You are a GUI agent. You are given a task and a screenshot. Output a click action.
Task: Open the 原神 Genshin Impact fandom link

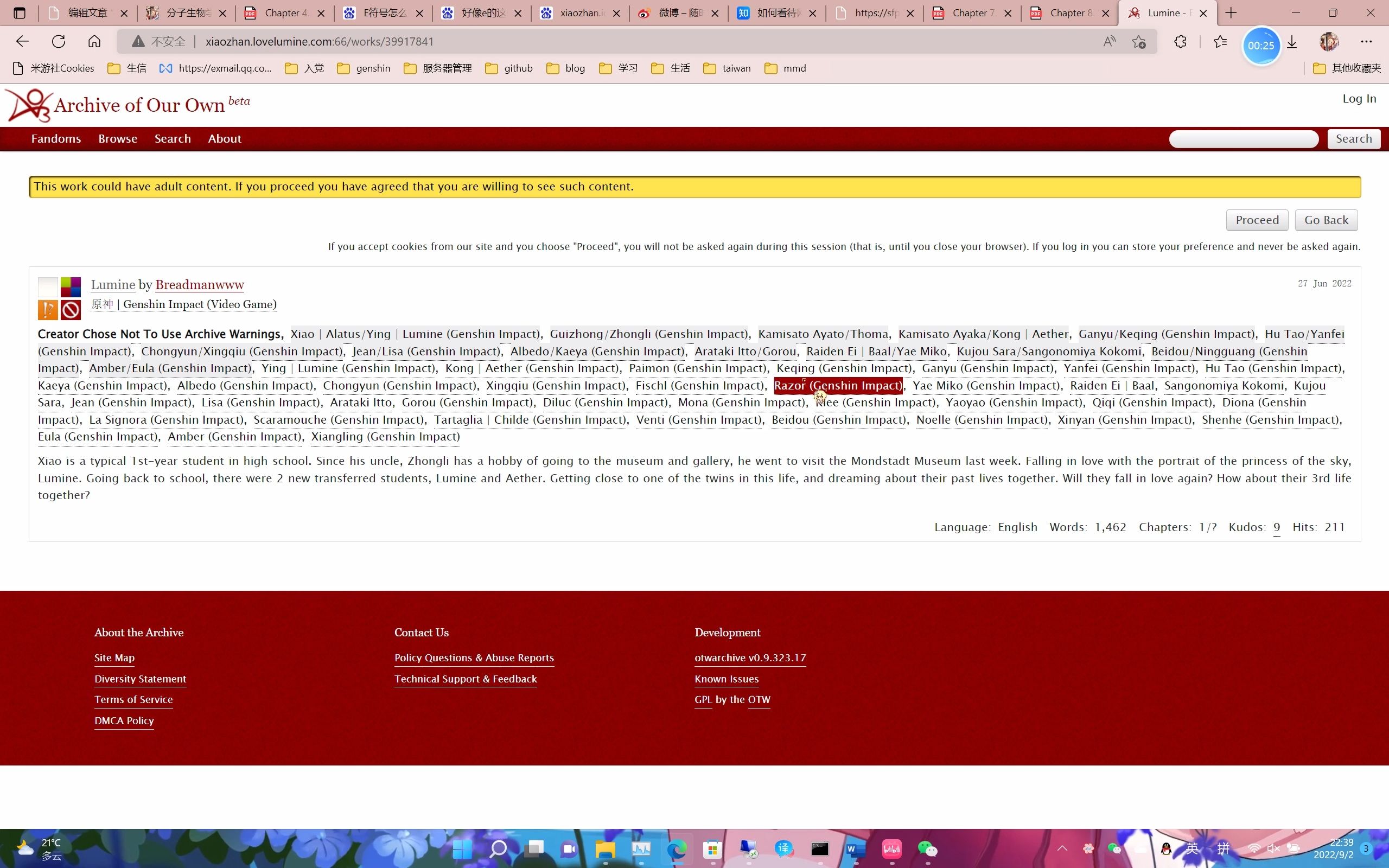click(x=184, y=304)
